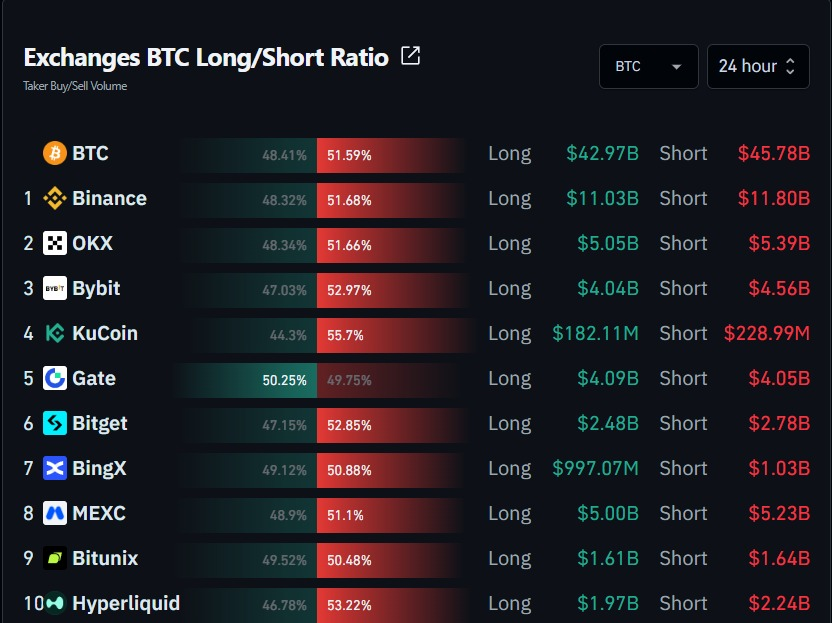This screenshot has width=832, height=623.
Task: Click the OKX short value $5.39B
Action: pos(779,244)
